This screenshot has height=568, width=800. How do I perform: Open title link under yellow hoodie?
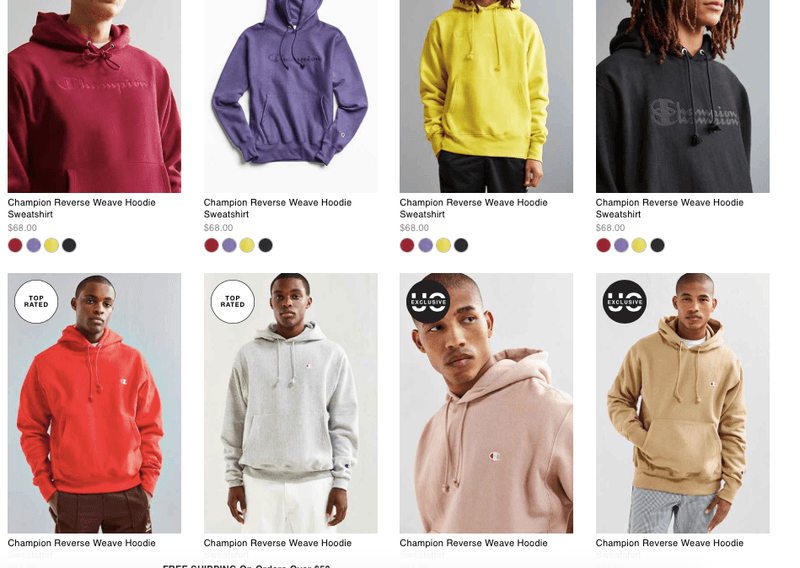[x=473, y=208]
